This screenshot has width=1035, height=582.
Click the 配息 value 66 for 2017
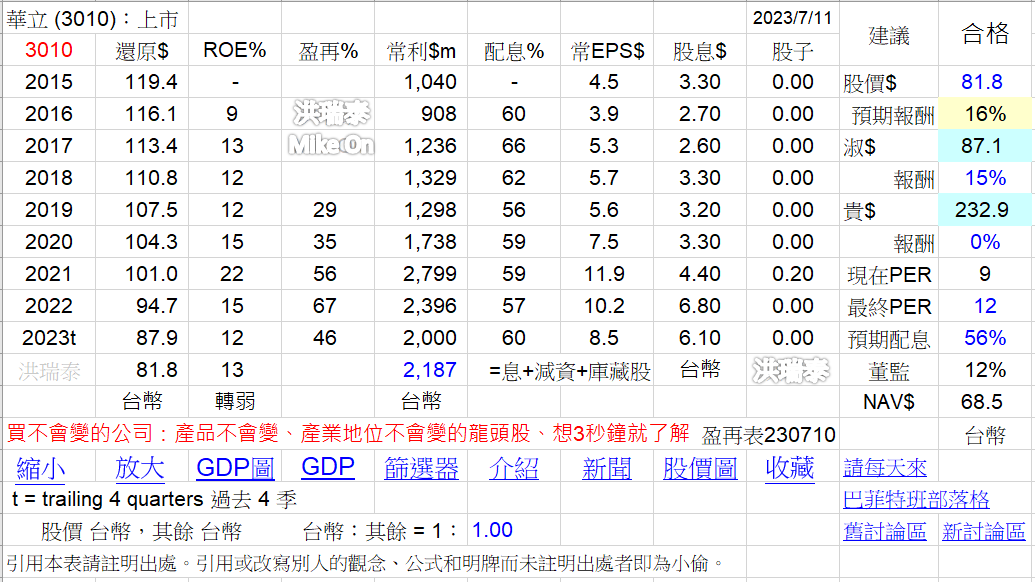click(514, 145)
